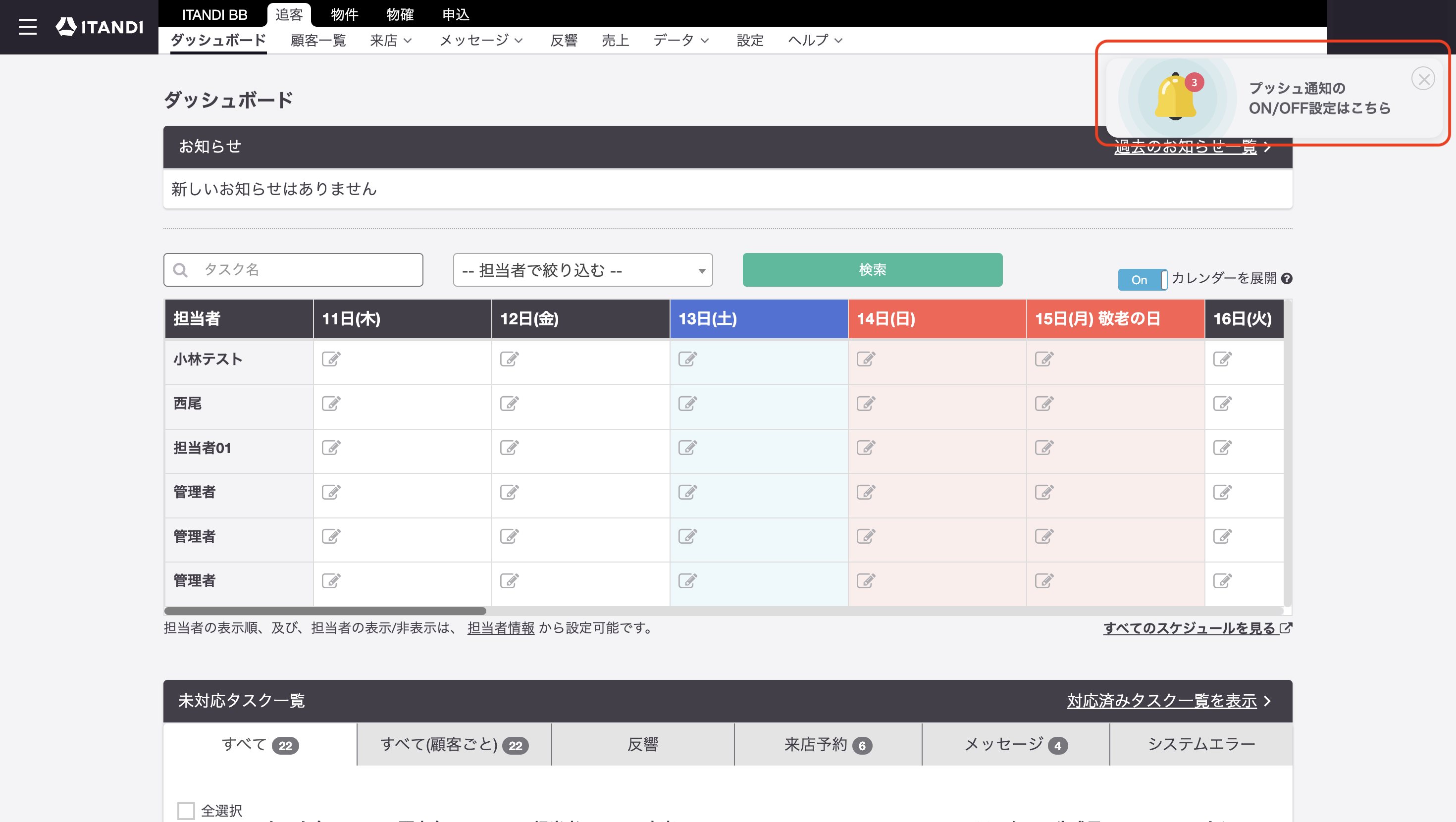Switch to the 物確 tab
This screenshot has width=1456, height=822.
400,15
